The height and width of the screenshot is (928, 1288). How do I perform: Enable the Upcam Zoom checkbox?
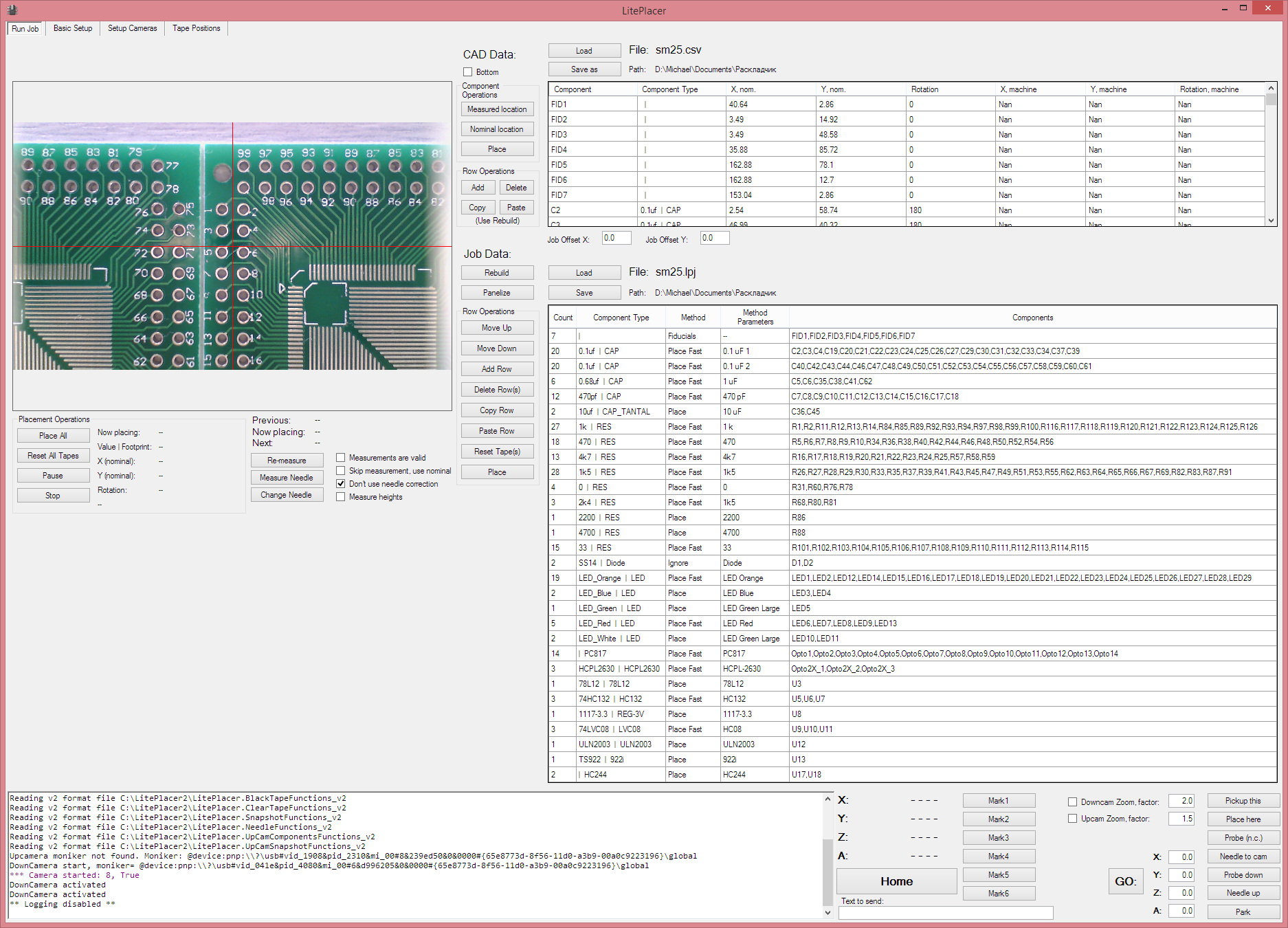(1072, 819)
